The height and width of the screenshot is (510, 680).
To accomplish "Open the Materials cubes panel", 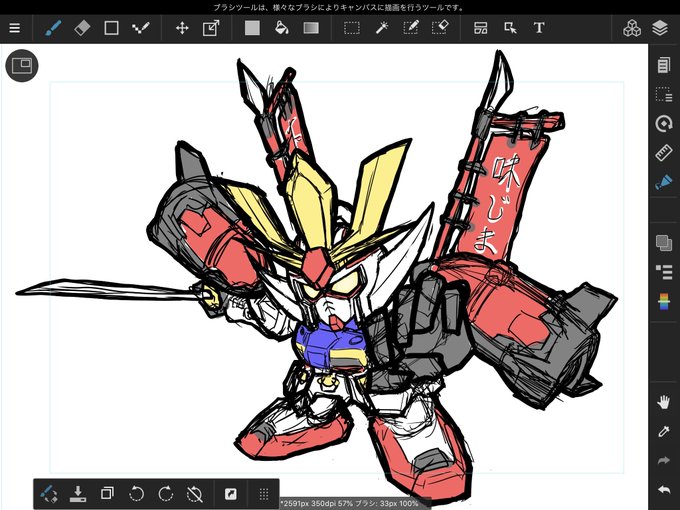I will coord(631,28).
